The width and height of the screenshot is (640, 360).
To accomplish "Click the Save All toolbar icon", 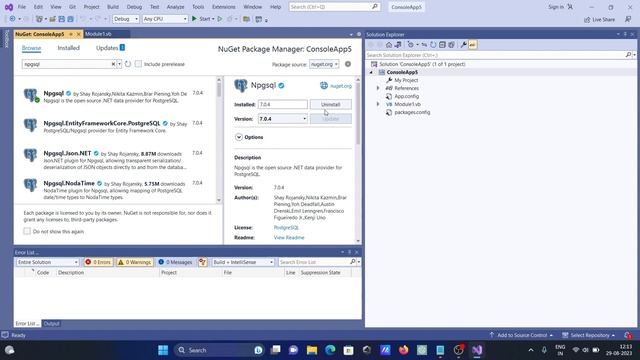I will point(70,19).
